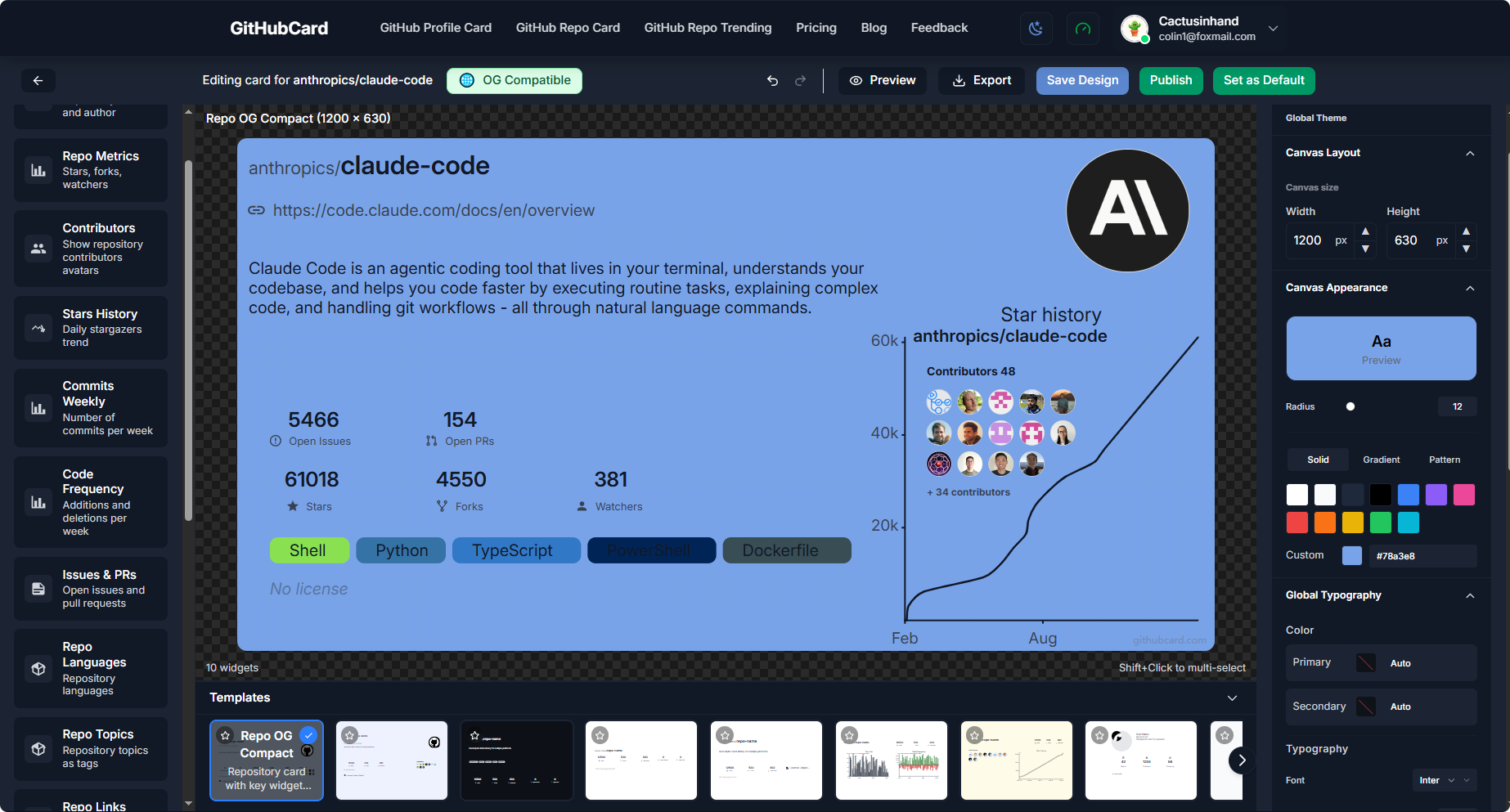Collapse the Canvas Layout section

1470,153
